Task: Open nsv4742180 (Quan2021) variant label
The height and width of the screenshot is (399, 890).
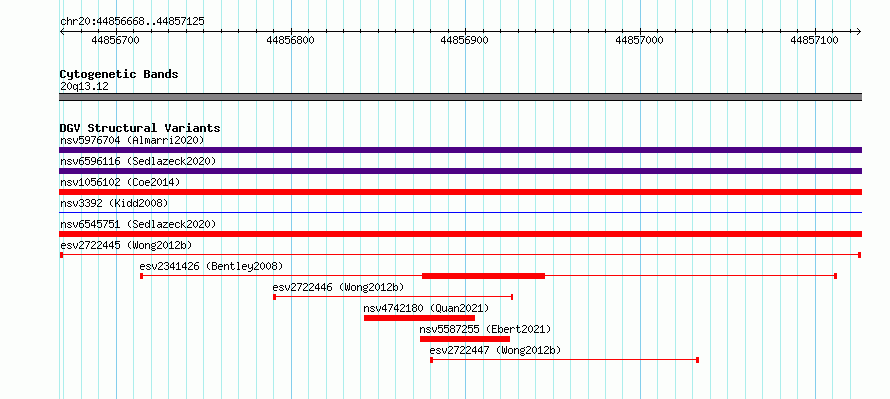Action: 426,308
